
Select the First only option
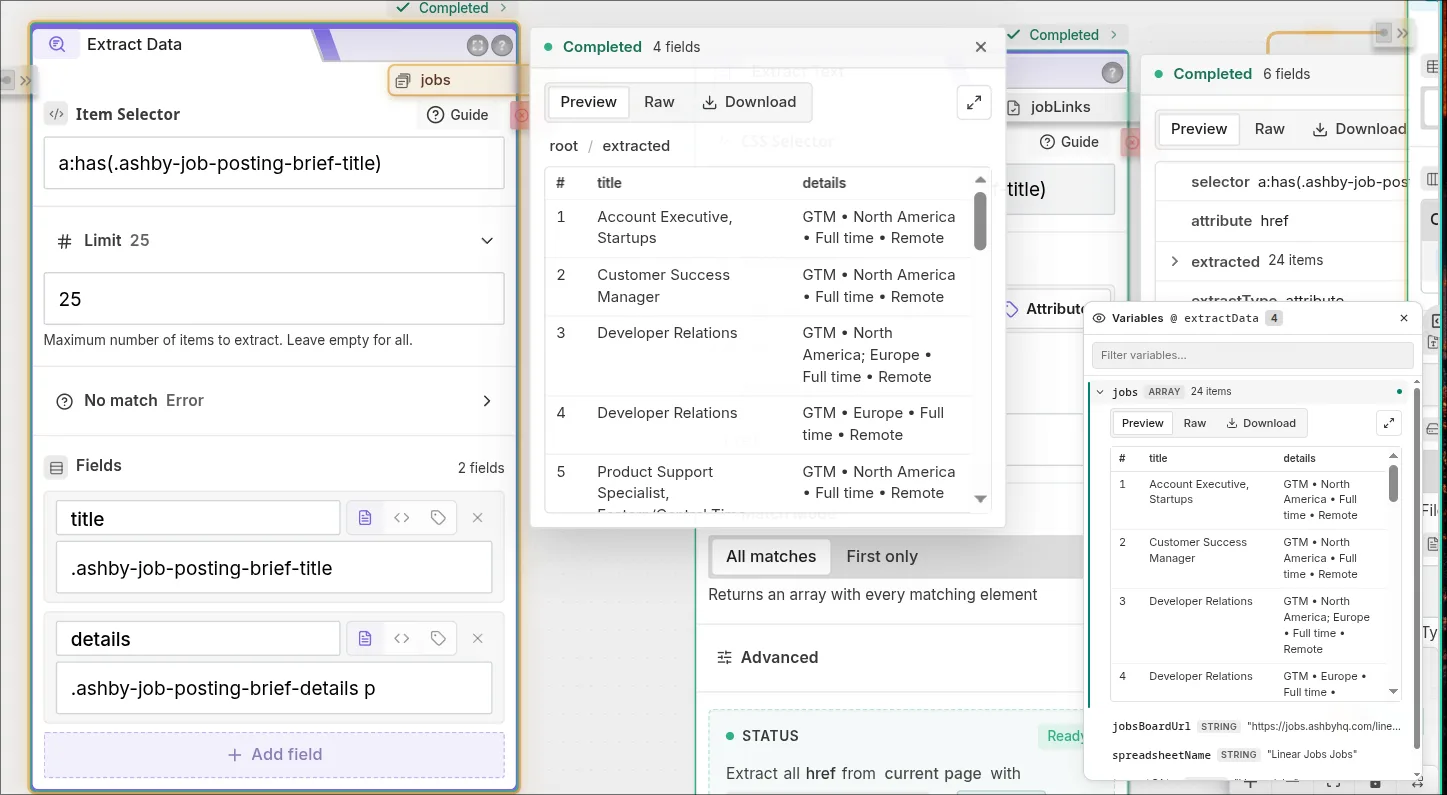coord(881,557)
